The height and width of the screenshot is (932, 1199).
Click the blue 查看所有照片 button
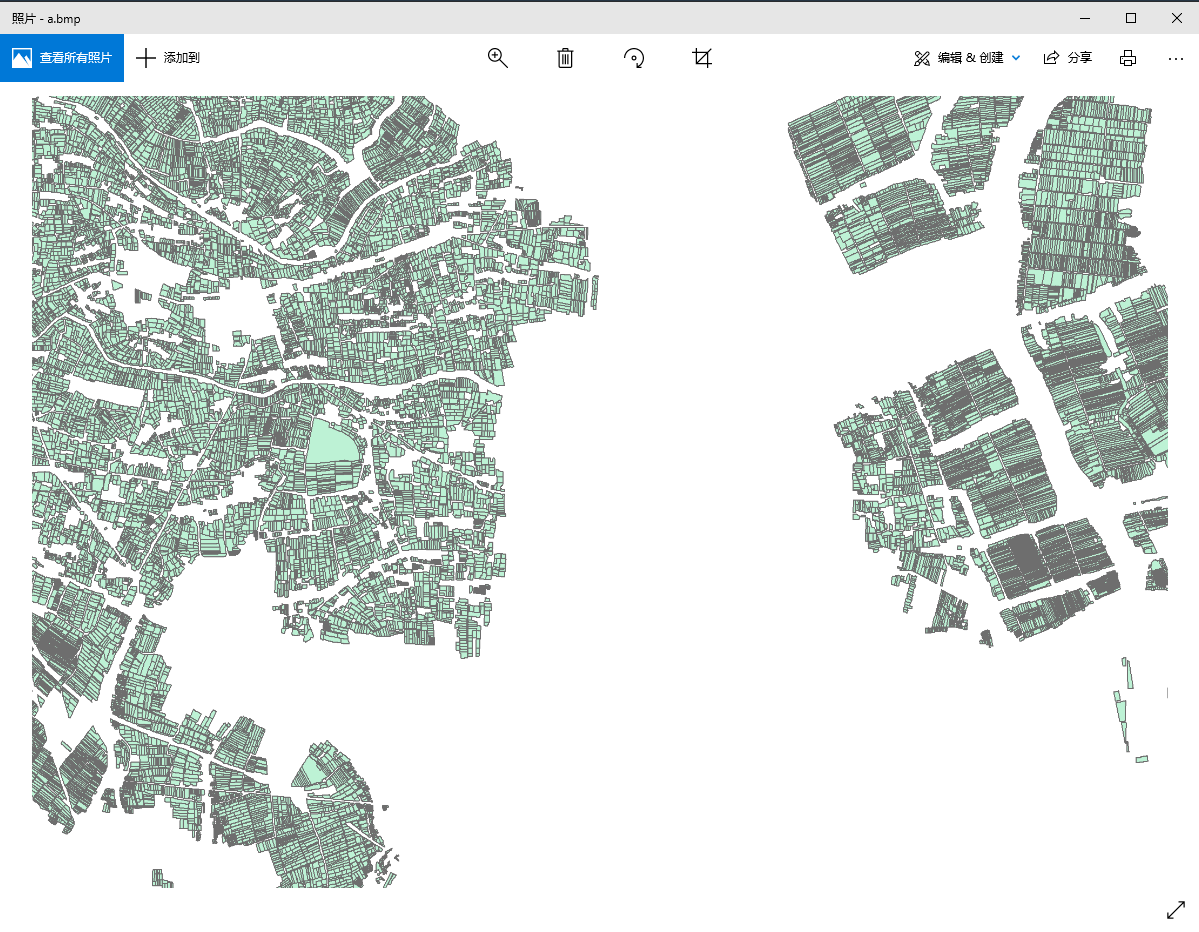point(62,58)
